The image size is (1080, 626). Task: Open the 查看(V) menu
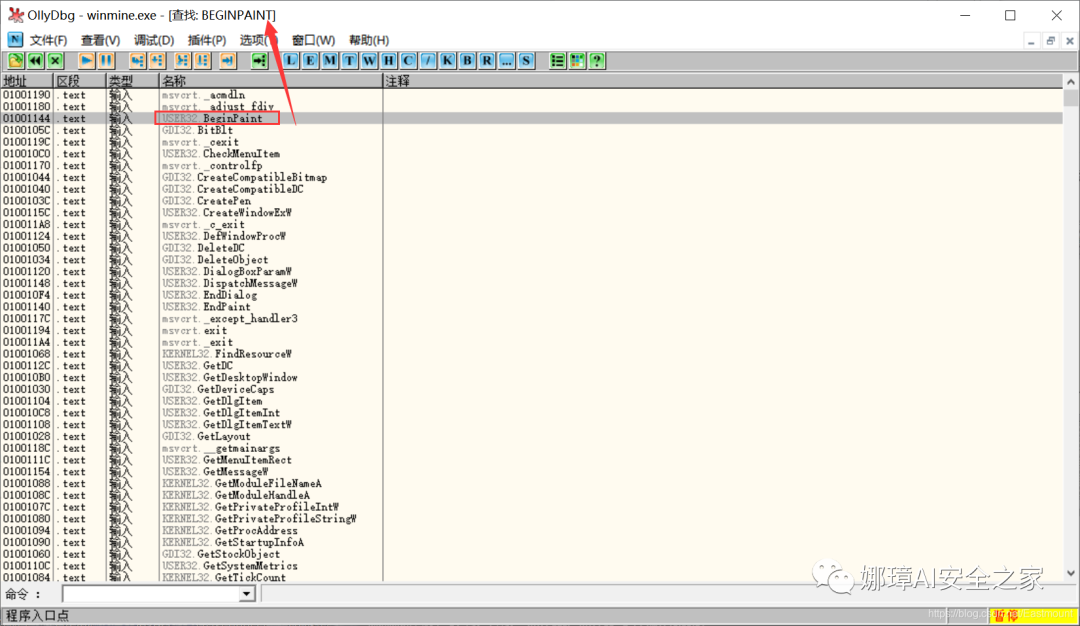click(101, 41)
